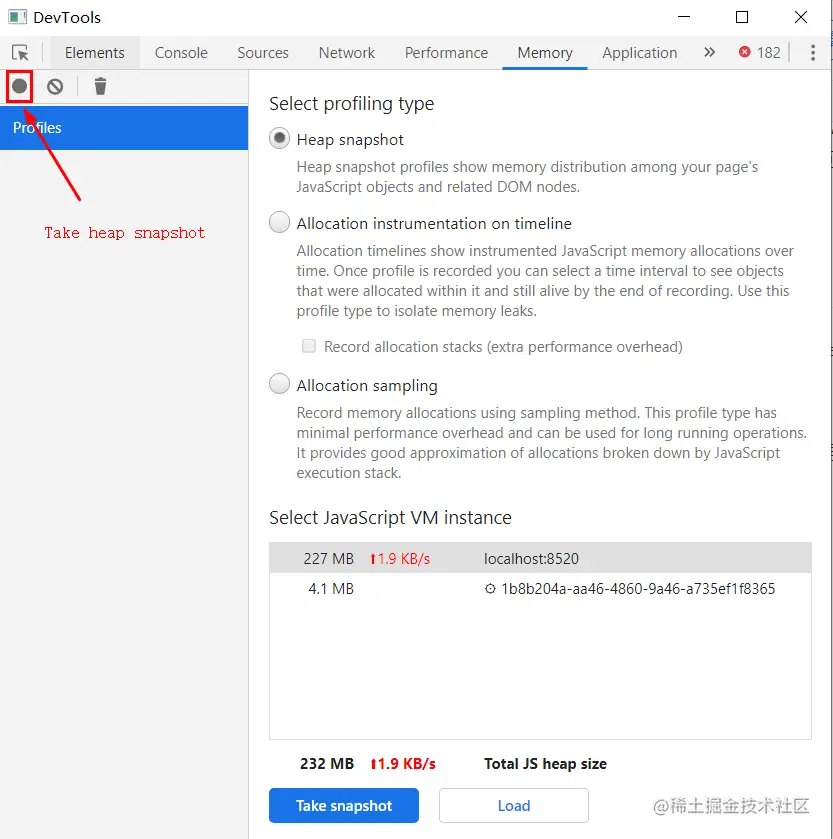Screen dimensions: 833x839
Task: Go to the Performance tab
Action: (446, 52)
